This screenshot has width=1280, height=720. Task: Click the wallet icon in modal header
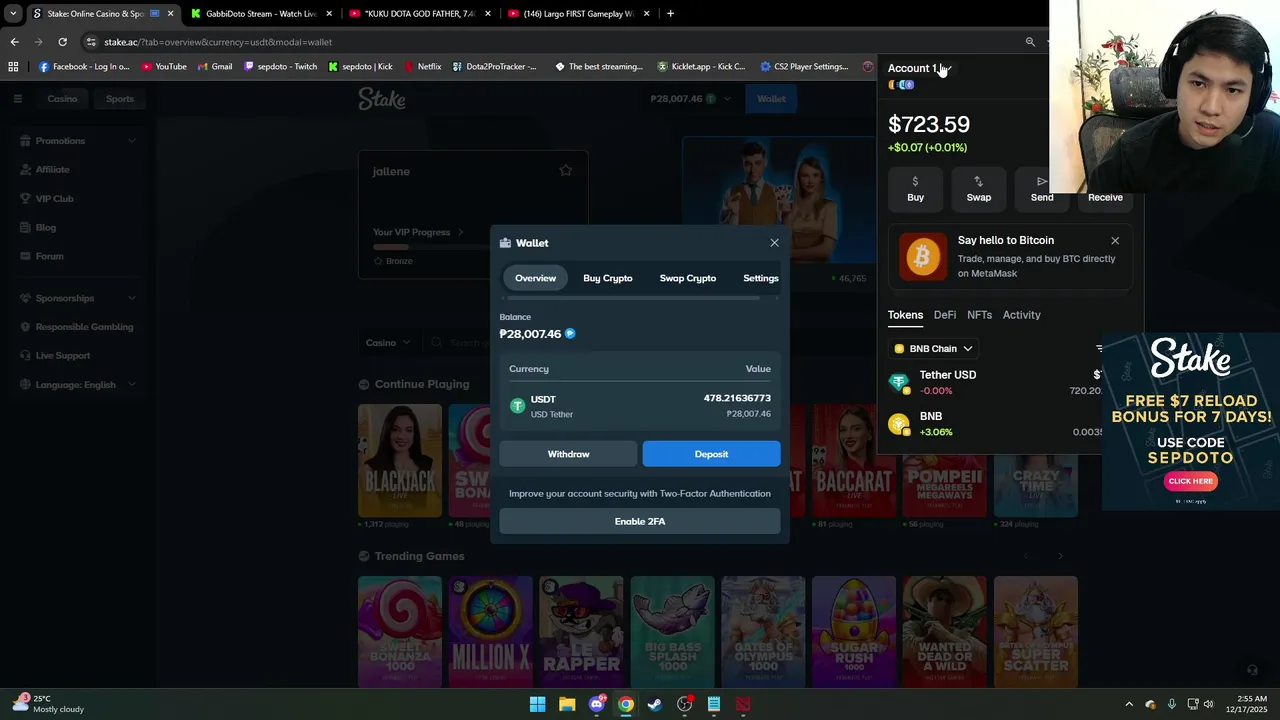click(x=506, y=243)
